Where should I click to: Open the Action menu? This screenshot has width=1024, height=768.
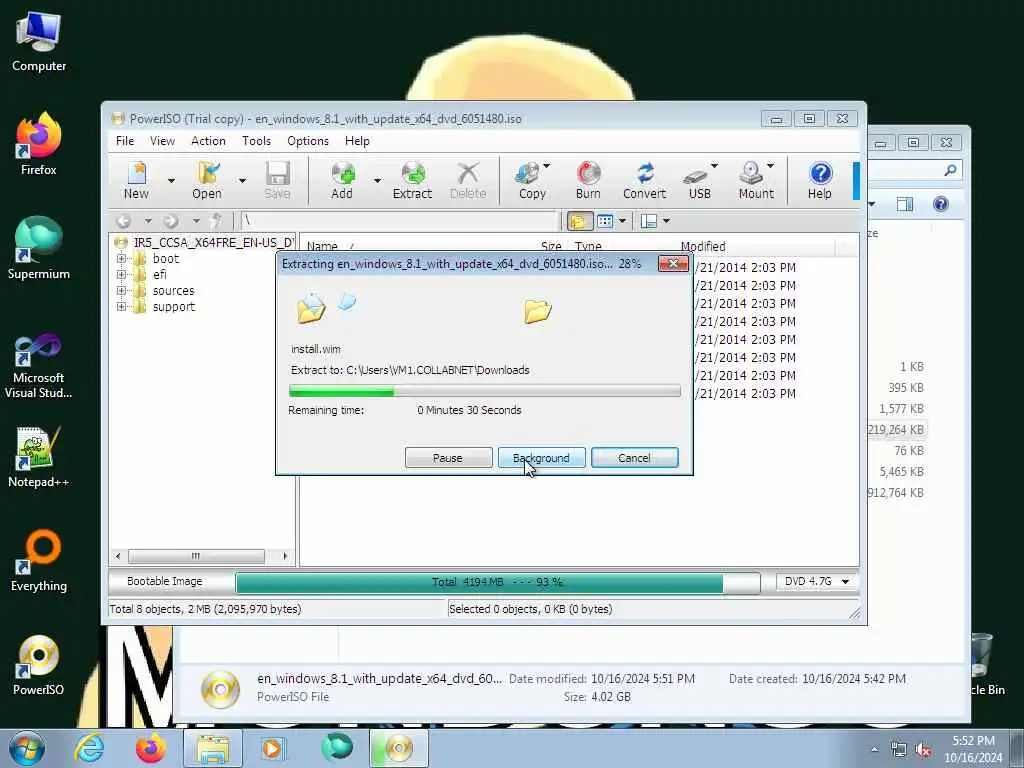click(x=208, y=141)
